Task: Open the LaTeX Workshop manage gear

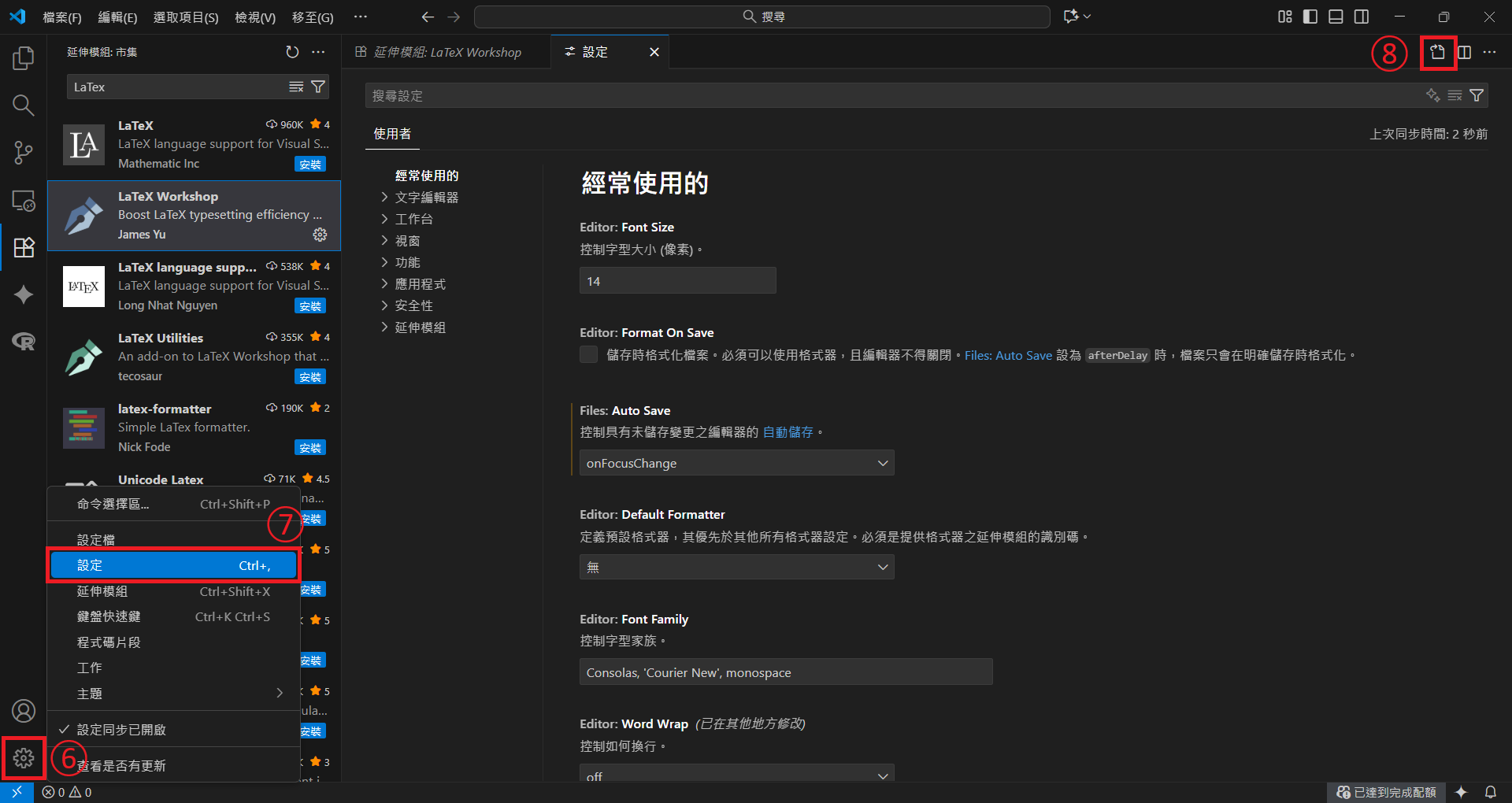Action: point(320,235)
